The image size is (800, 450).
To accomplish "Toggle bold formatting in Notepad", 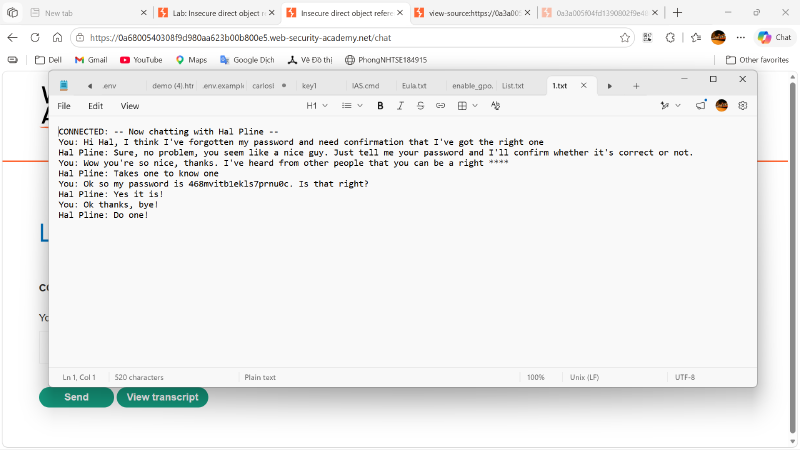I will pos(380,106).
